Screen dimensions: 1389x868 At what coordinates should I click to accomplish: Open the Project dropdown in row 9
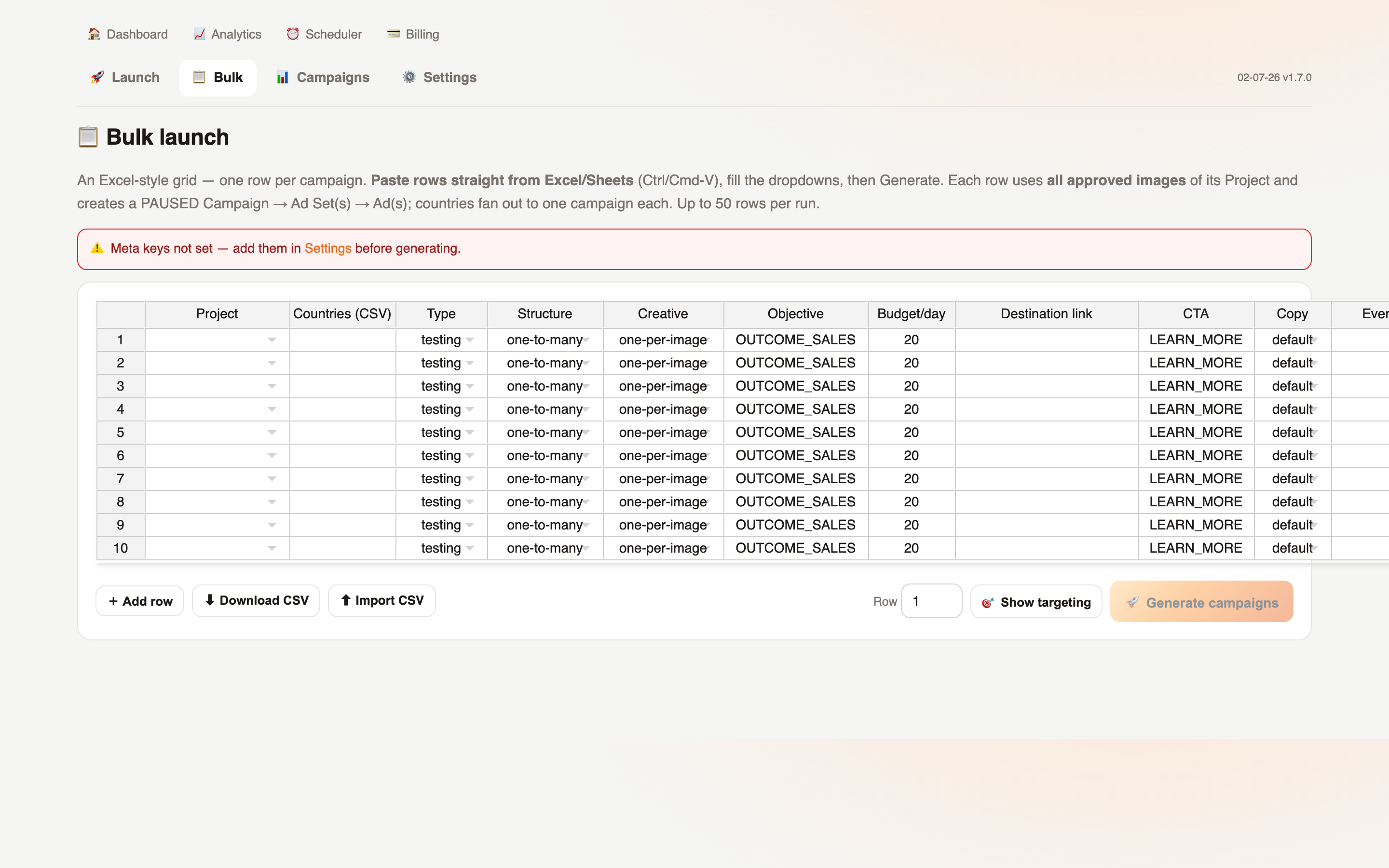(272, 525)
